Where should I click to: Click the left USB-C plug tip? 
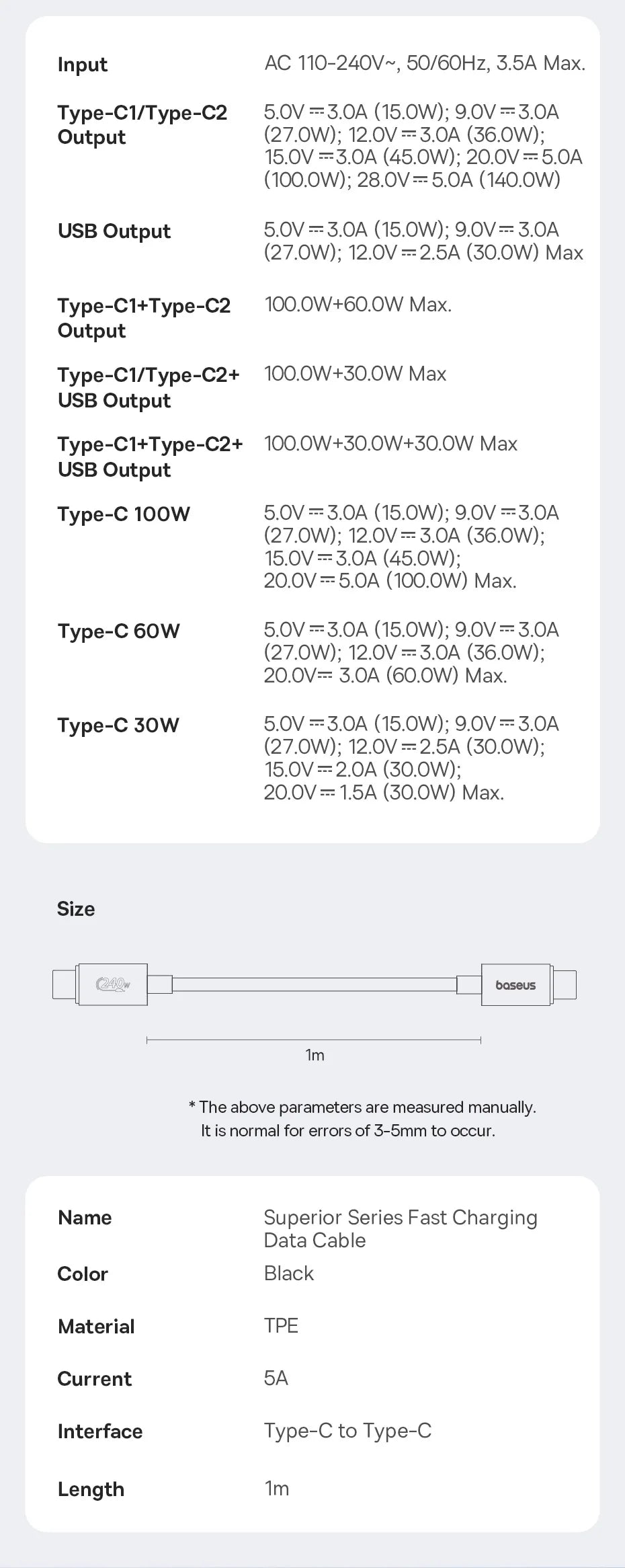[65, 985]
